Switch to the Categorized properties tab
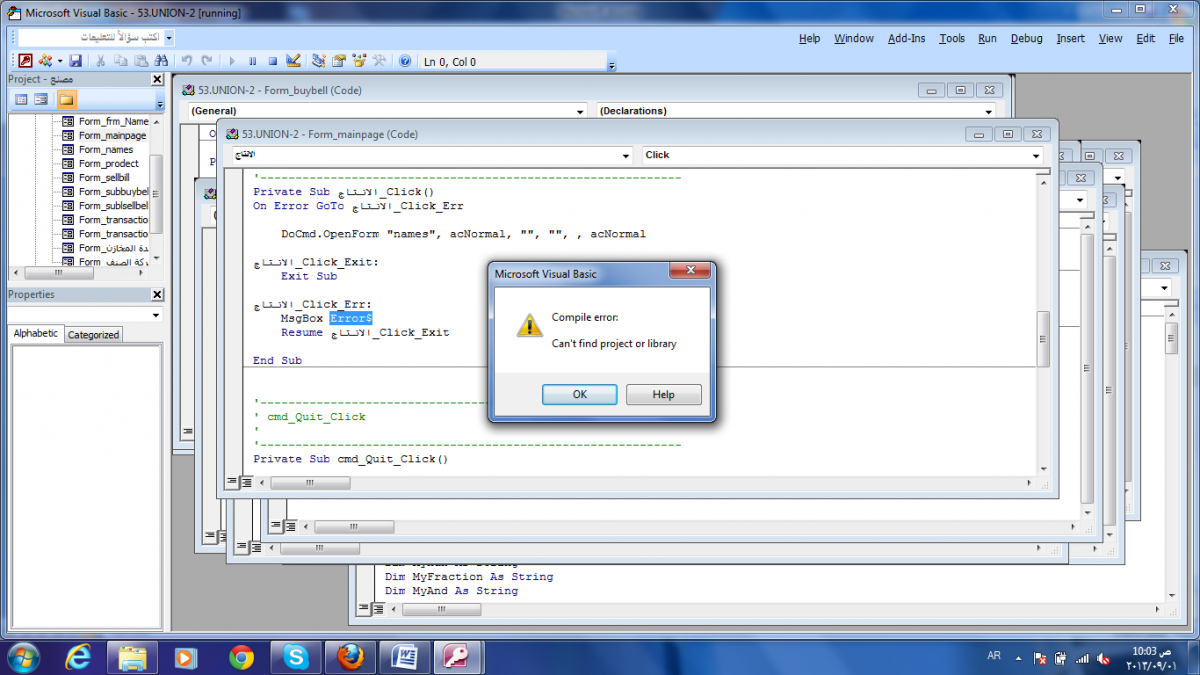The height and width of the screenshot is (675, 1200). [x=93, y=335]
